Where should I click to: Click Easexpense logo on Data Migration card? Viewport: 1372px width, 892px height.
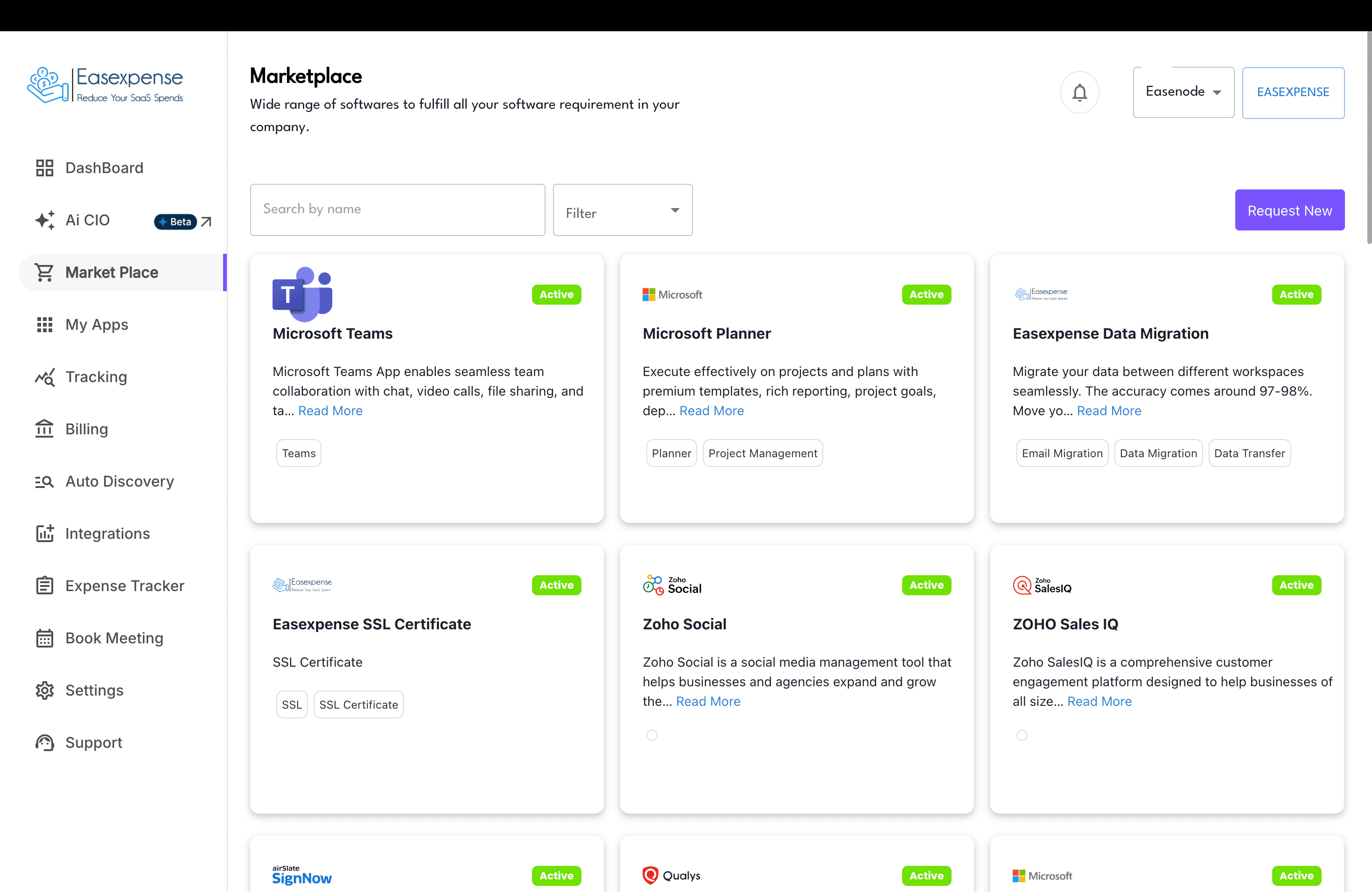pos(1041,294)
